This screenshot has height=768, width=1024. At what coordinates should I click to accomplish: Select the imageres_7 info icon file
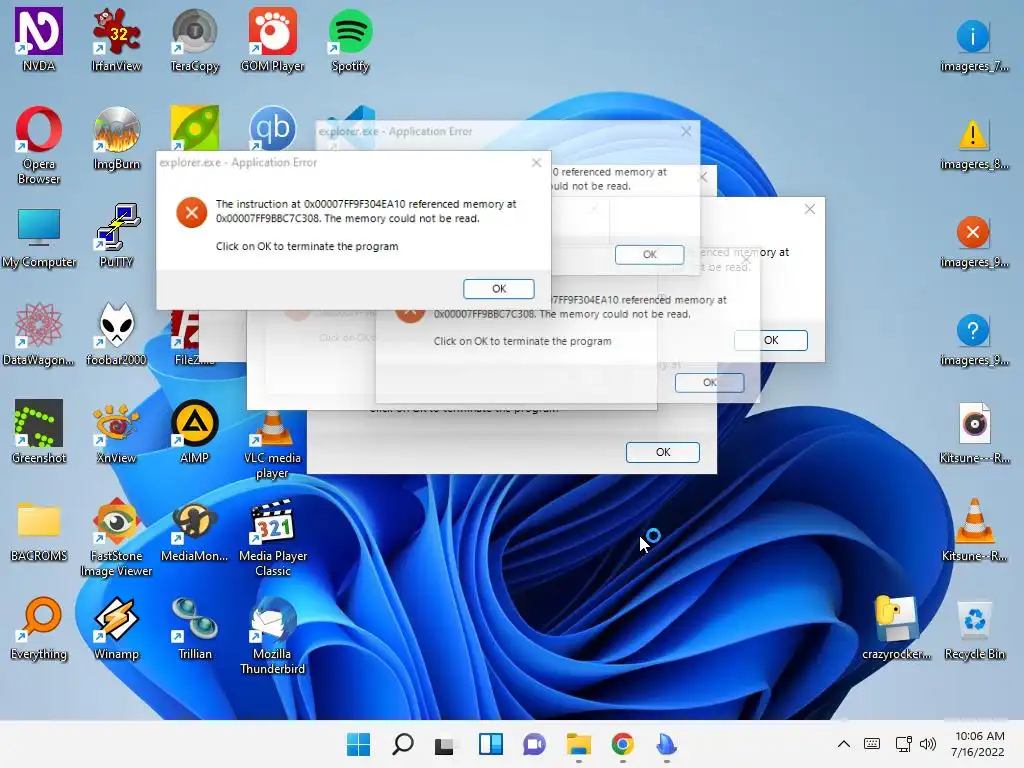pos(974,44)
